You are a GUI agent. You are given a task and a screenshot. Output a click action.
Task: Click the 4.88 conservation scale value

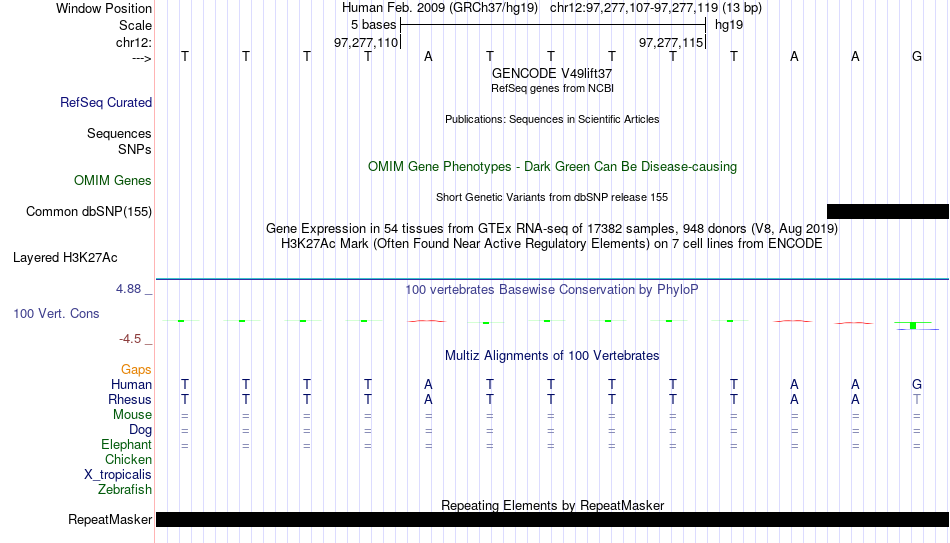click(x=128, y=289)
